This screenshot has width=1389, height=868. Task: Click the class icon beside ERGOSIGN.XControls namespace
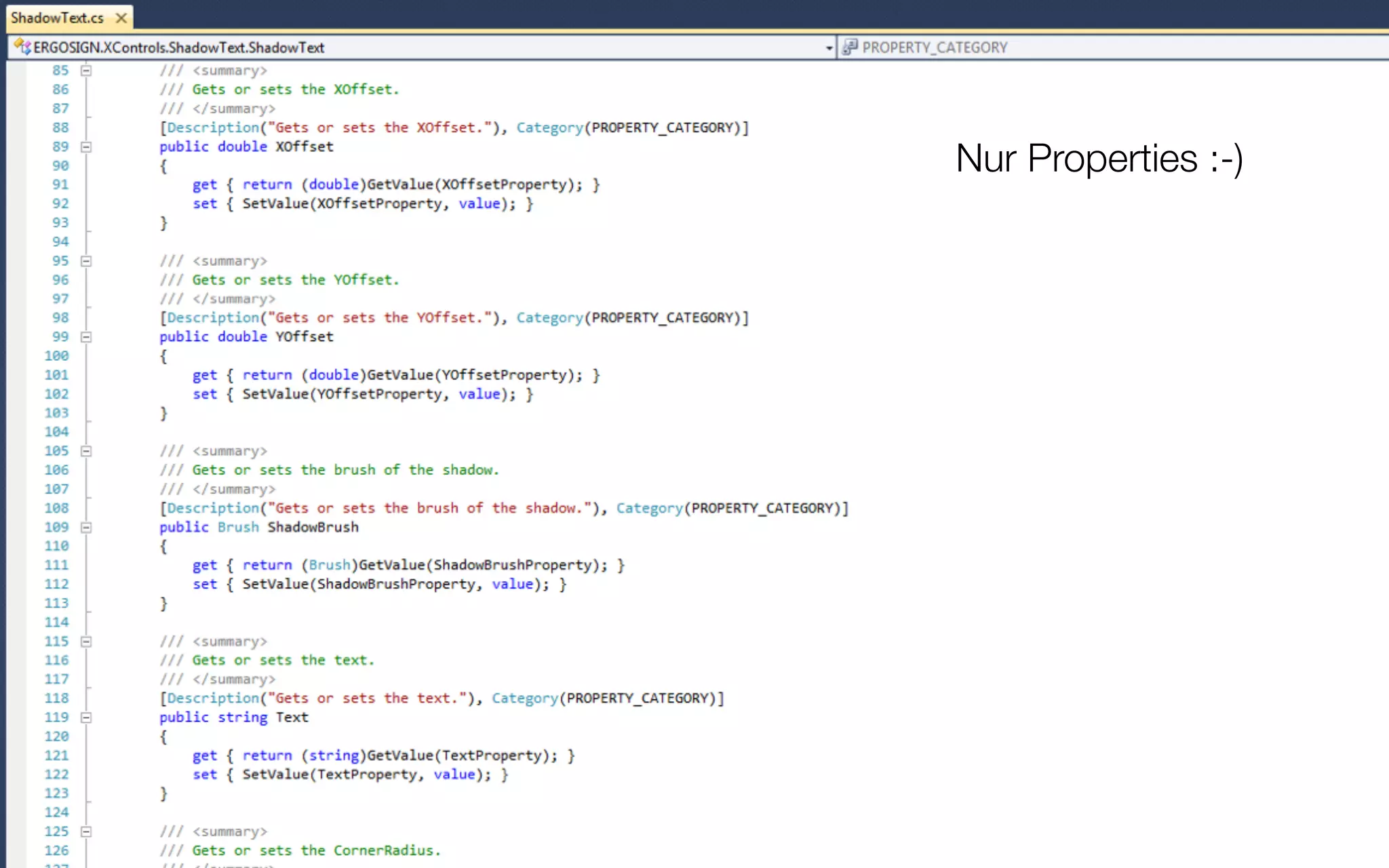22,47
